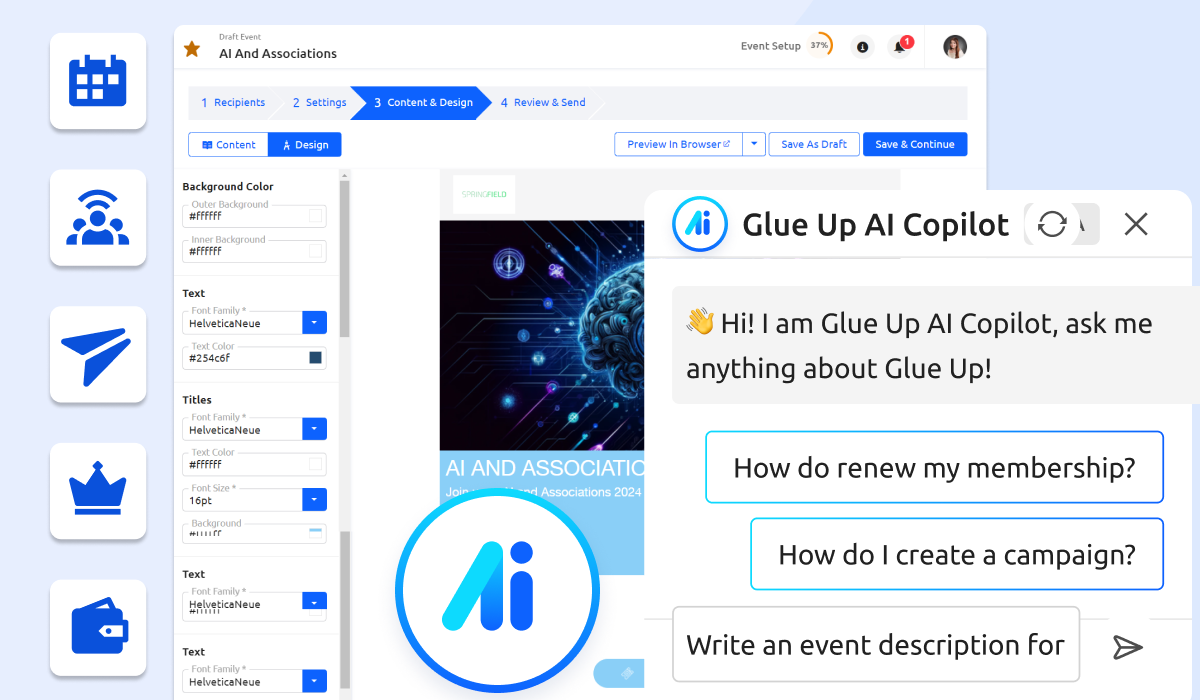The image size is (1200, 700).
Task: Select the Membership crown sidebar icon
Action: click(x=97, y=491)
